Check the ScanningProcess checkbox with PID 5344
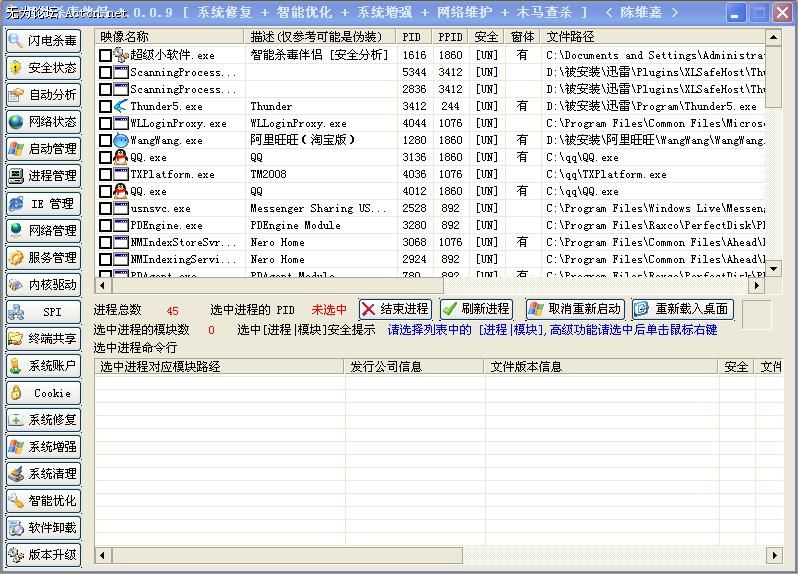 [x=105, y=72]
